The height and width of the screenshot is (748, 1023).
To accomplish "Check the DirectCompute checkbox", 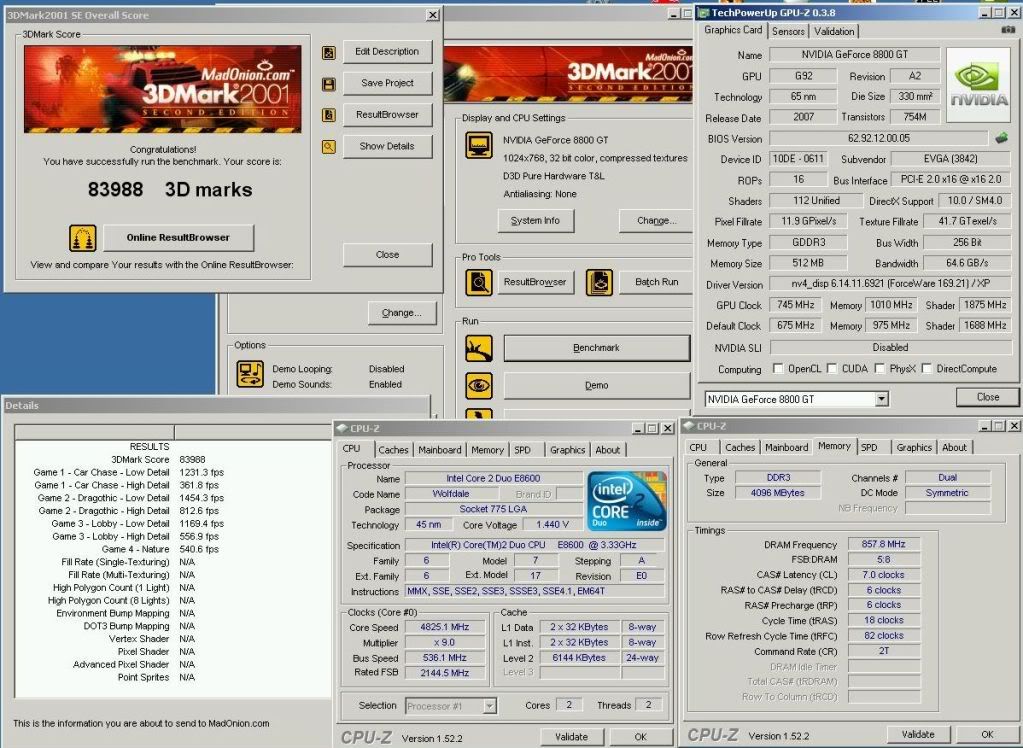I will pos(926,369).
